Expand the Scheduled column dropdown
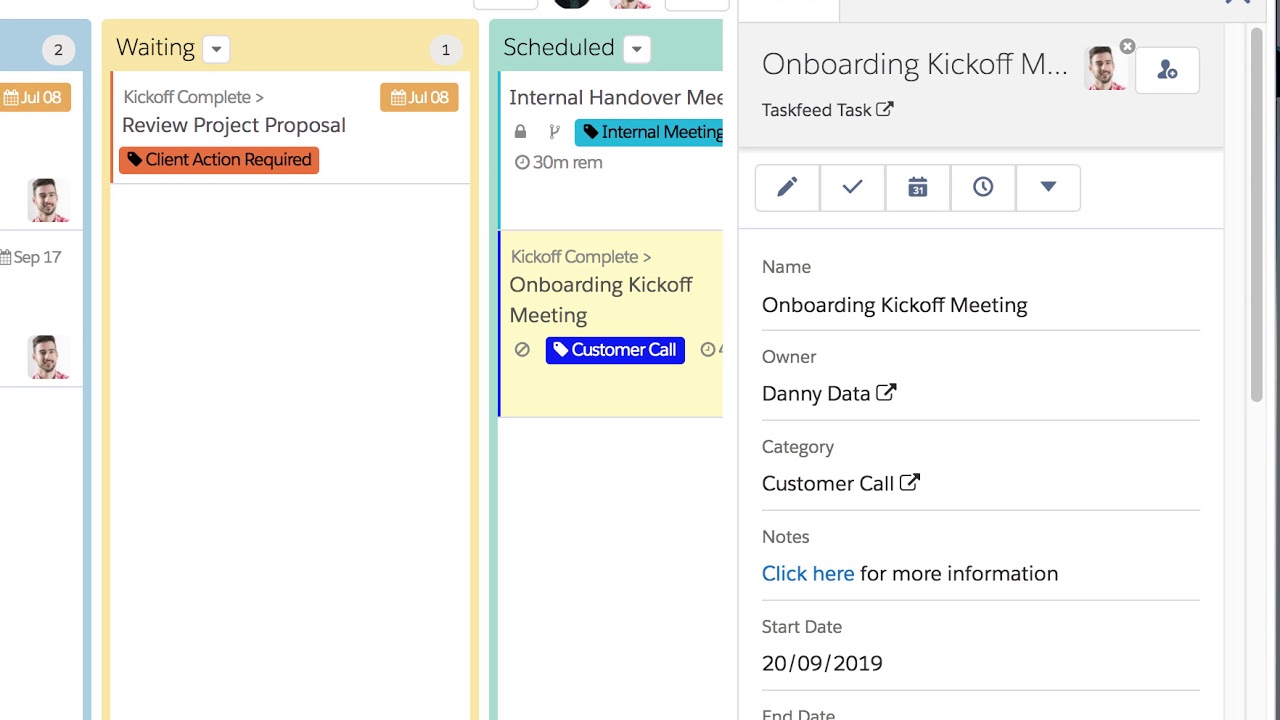This screenshot has height=720, width=1280. tap(636, 48)
